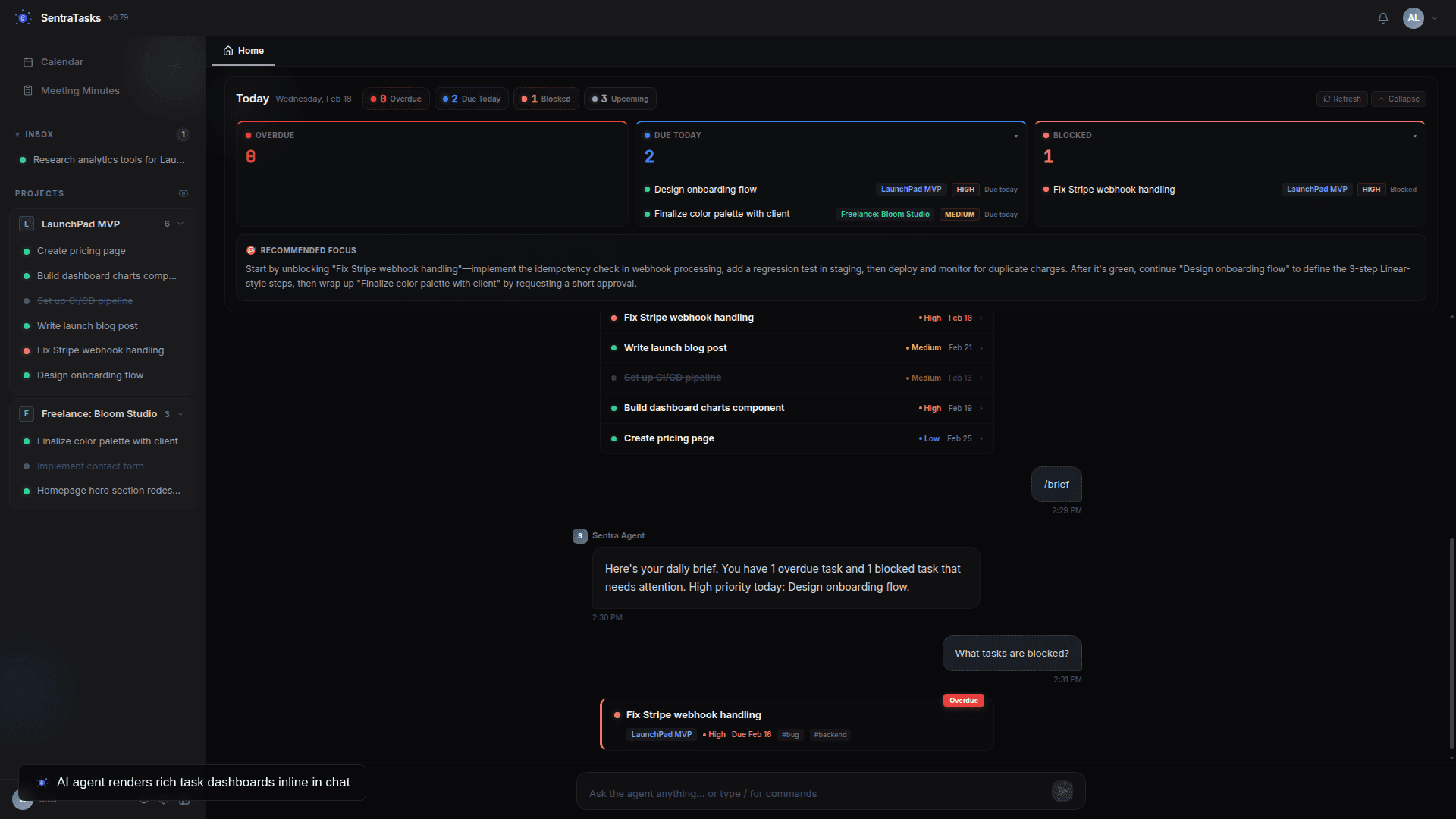
Task: Toggle the Upcoming filter chip
Action: 620,99
